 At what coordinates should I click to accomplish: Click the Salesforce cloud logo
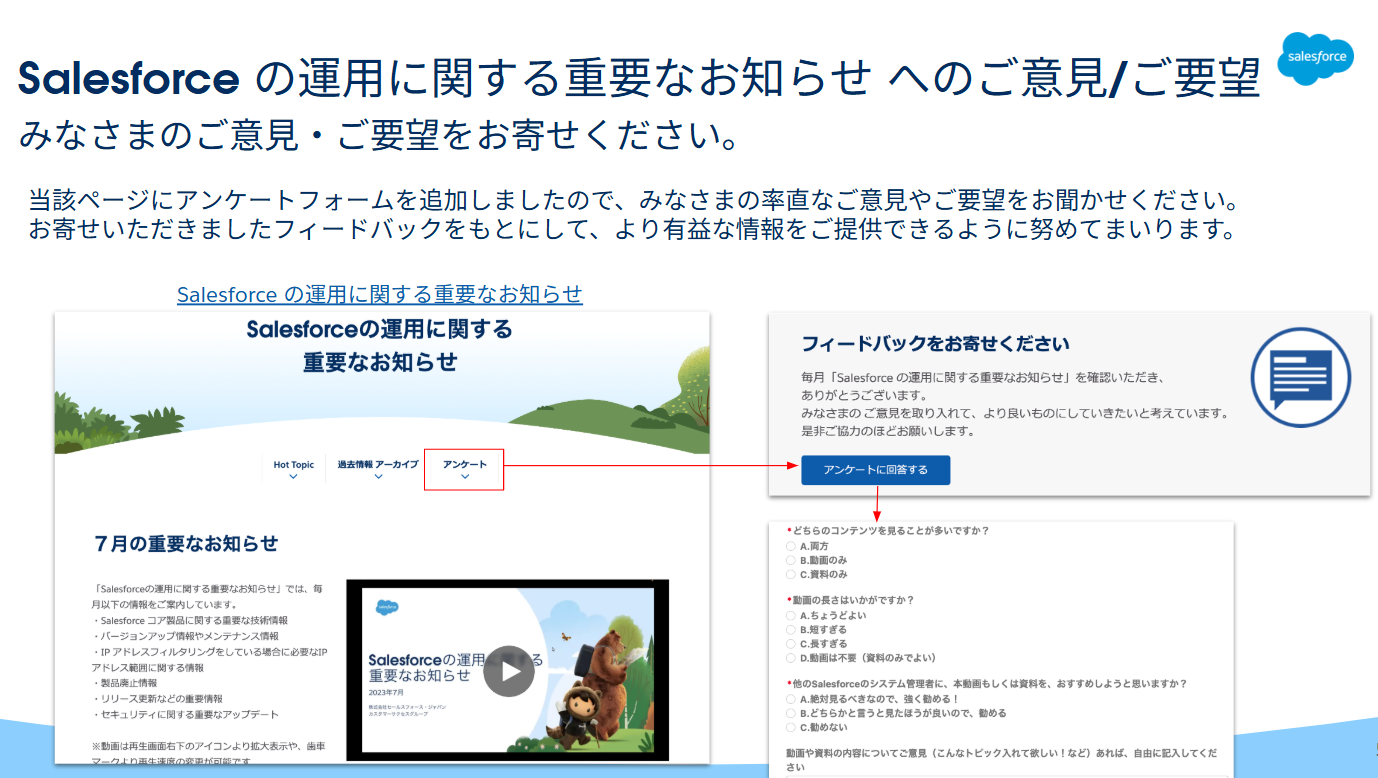[1315, 59]
